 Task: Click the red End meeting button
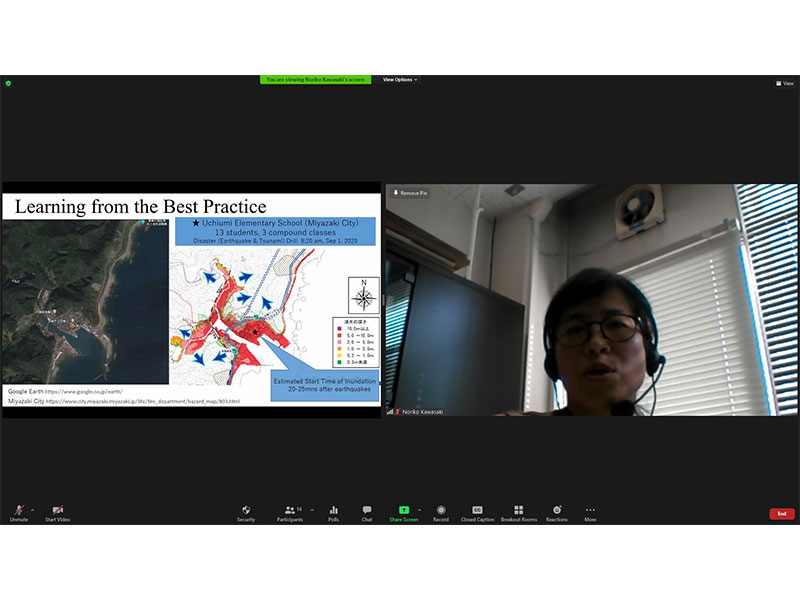point(782,513)
